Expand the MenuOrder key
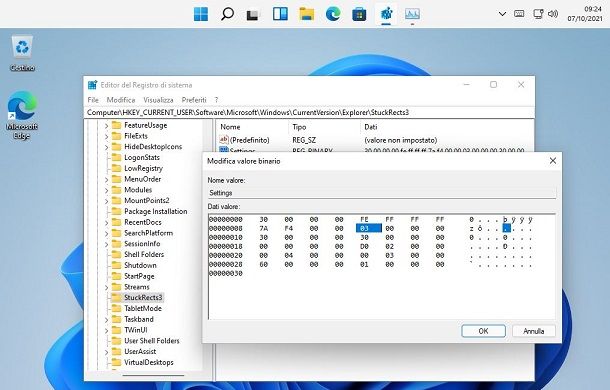Image resolution: width=610 pixels, height=390 pixels. point(106,179)
